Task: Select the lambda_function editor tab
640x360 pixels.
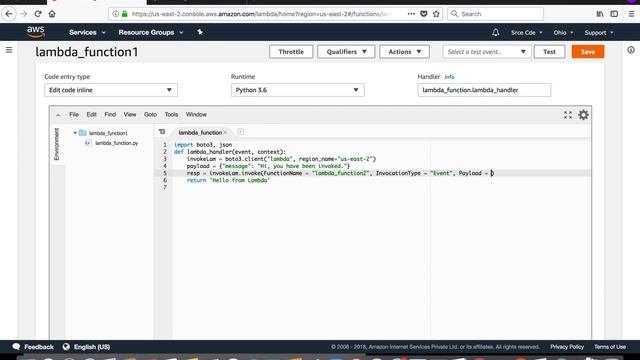Action: point(200,133)
